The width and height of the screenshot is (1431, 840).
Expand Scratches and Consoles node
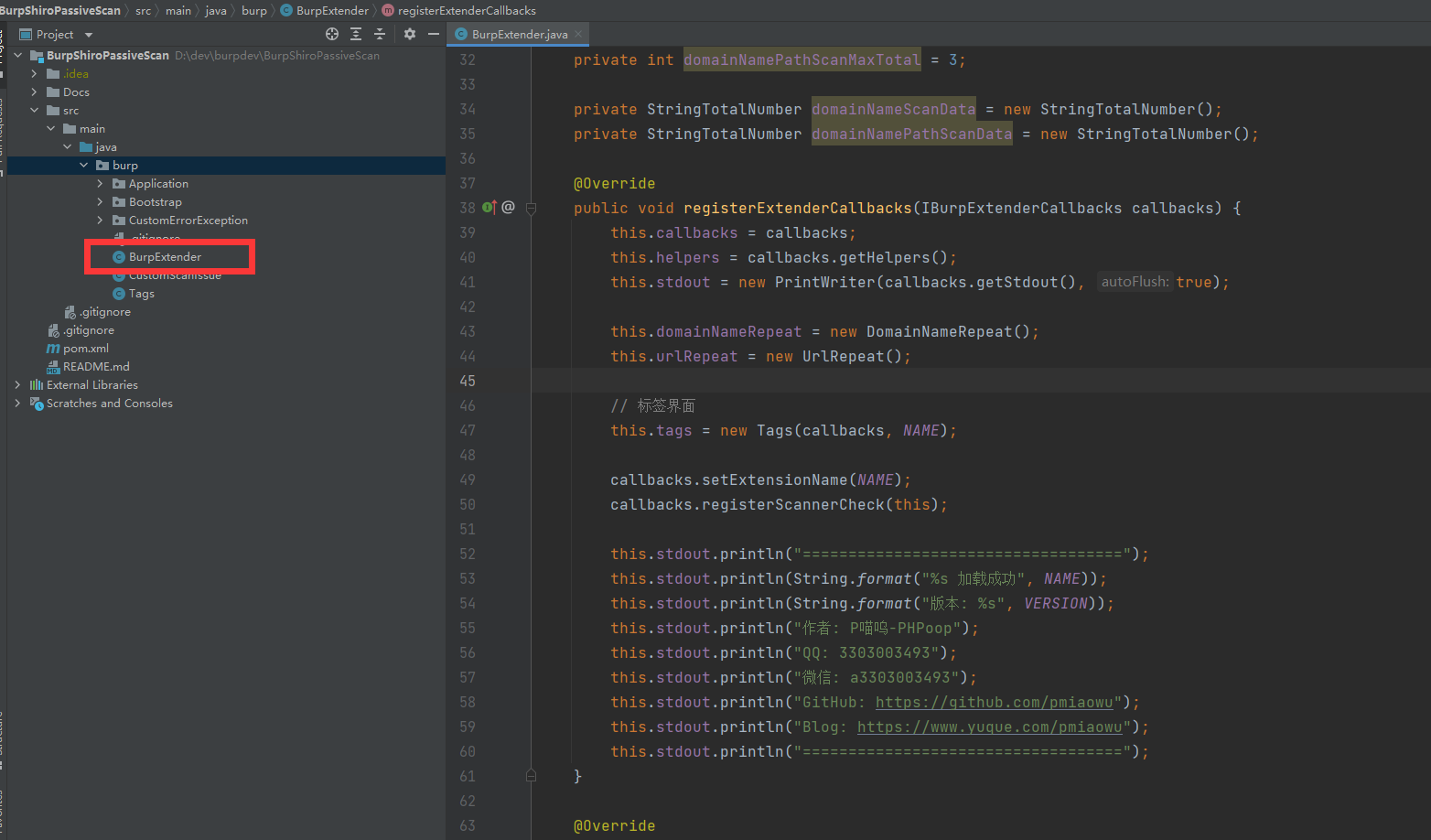(x=17, y=404)
